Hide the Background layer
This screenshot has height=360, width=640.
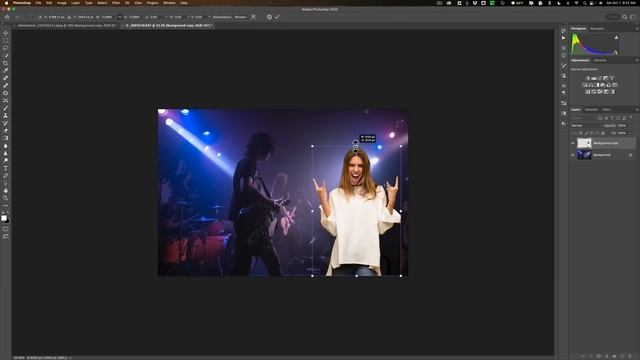573,155
